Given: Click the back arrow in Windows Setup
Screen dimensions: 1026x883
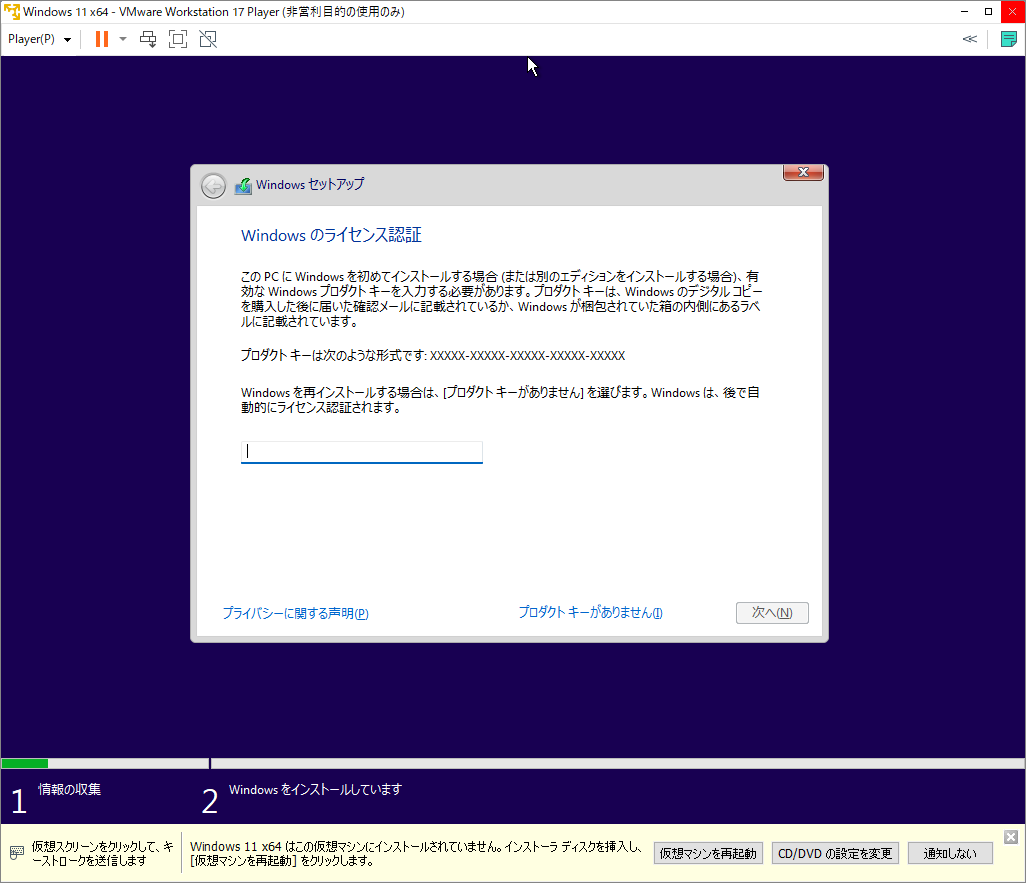Looking at the screenshot, I should 213,186.
